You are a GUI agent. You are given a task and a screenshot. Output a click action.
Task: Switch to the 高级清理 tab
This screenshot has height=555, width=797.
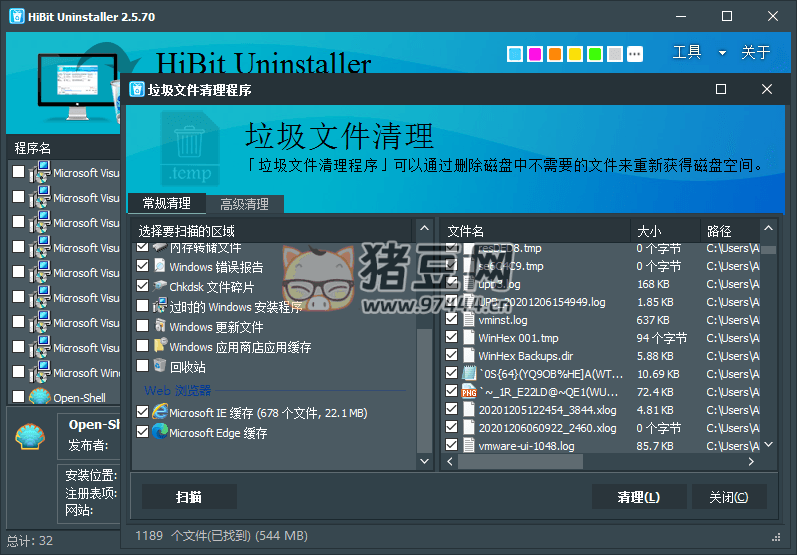tap(244, 204)
